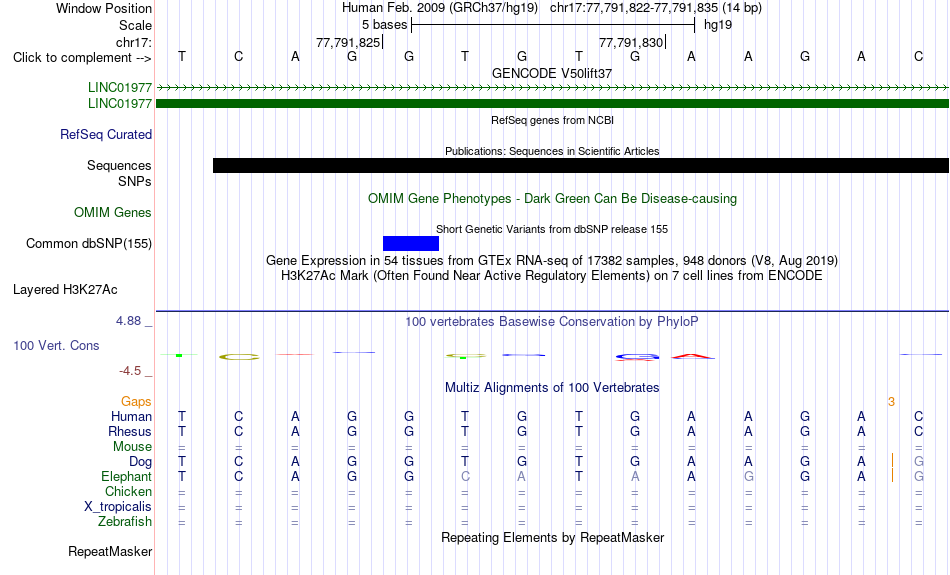Click 'Click to complement -->' to complement bases
This screenshot has width=950, height=575.
(82, 58)
